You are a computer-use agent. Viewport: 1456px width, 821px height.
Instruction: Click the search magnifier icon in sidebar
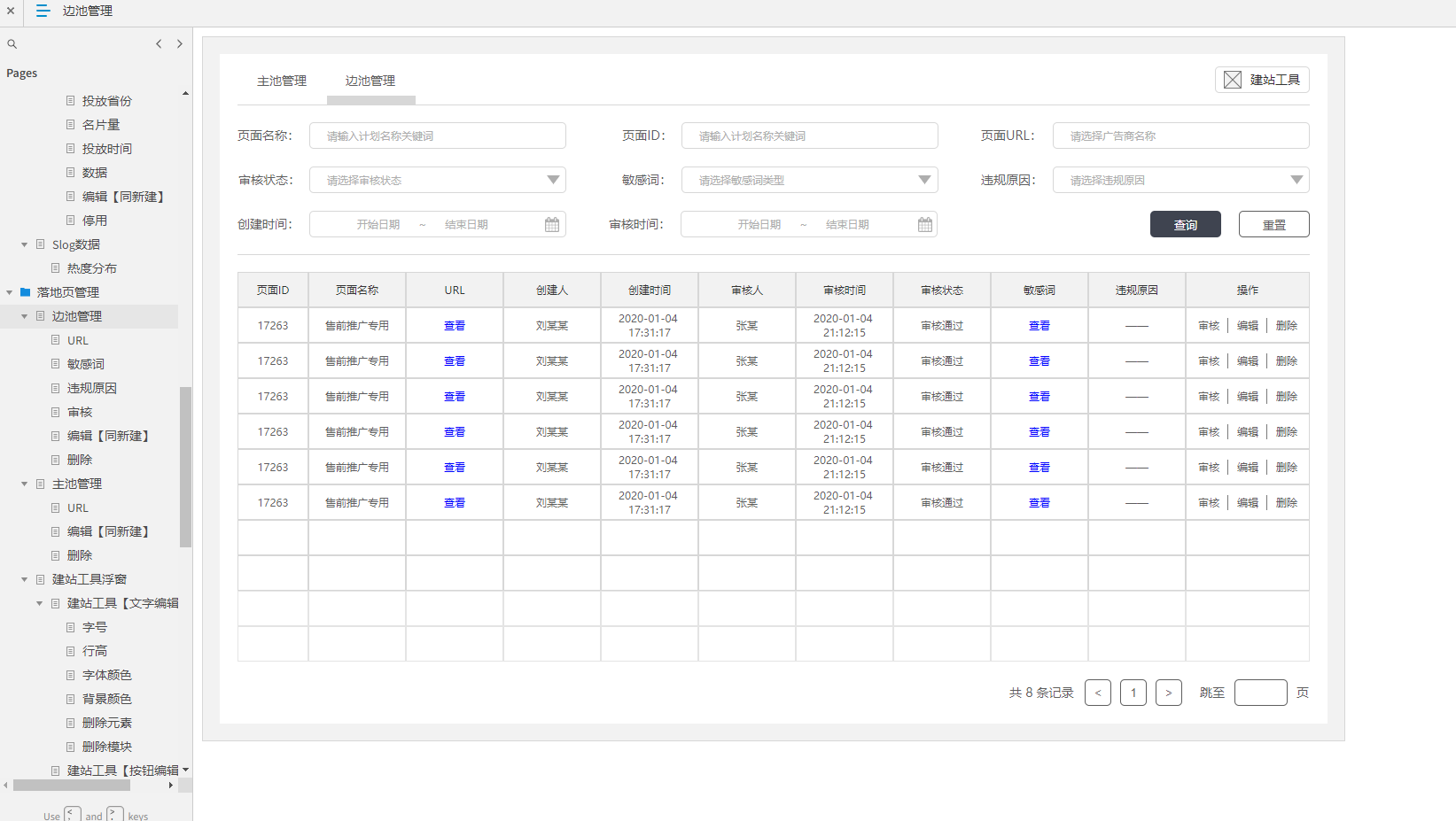[x=12, y=44]
